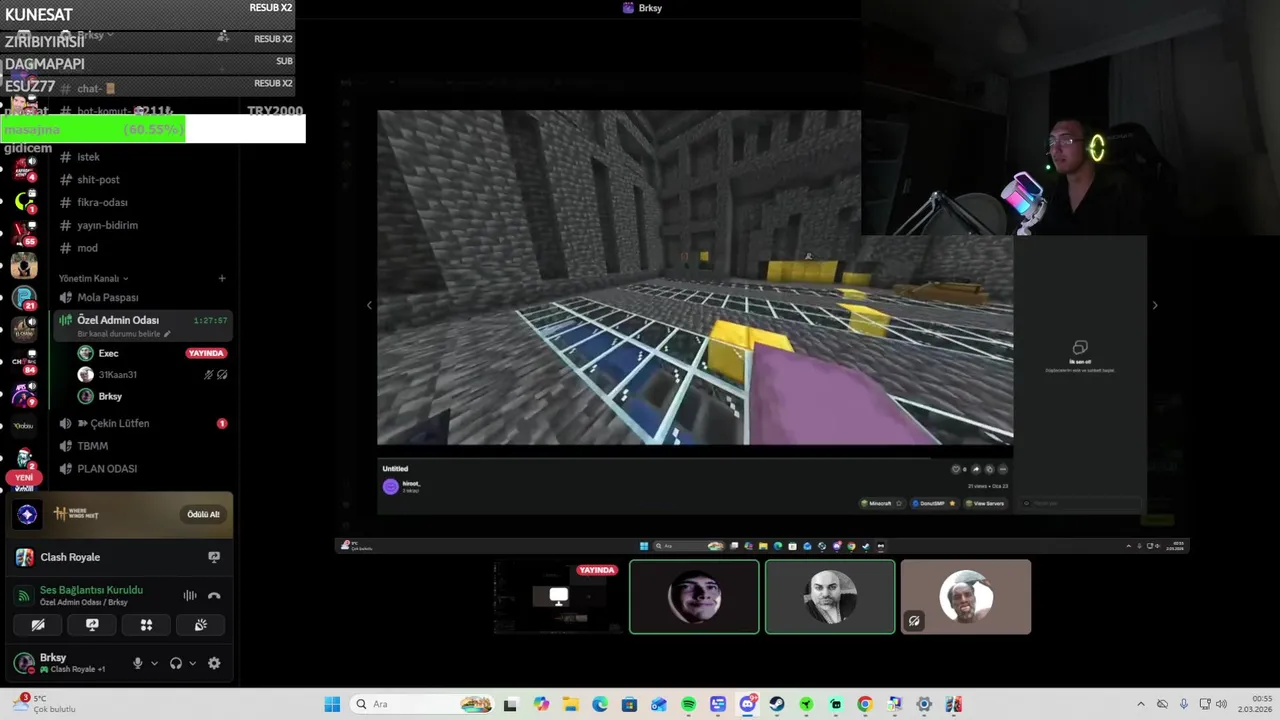
Task: Open the Windows Start menu
Action: tap(332, 704)
